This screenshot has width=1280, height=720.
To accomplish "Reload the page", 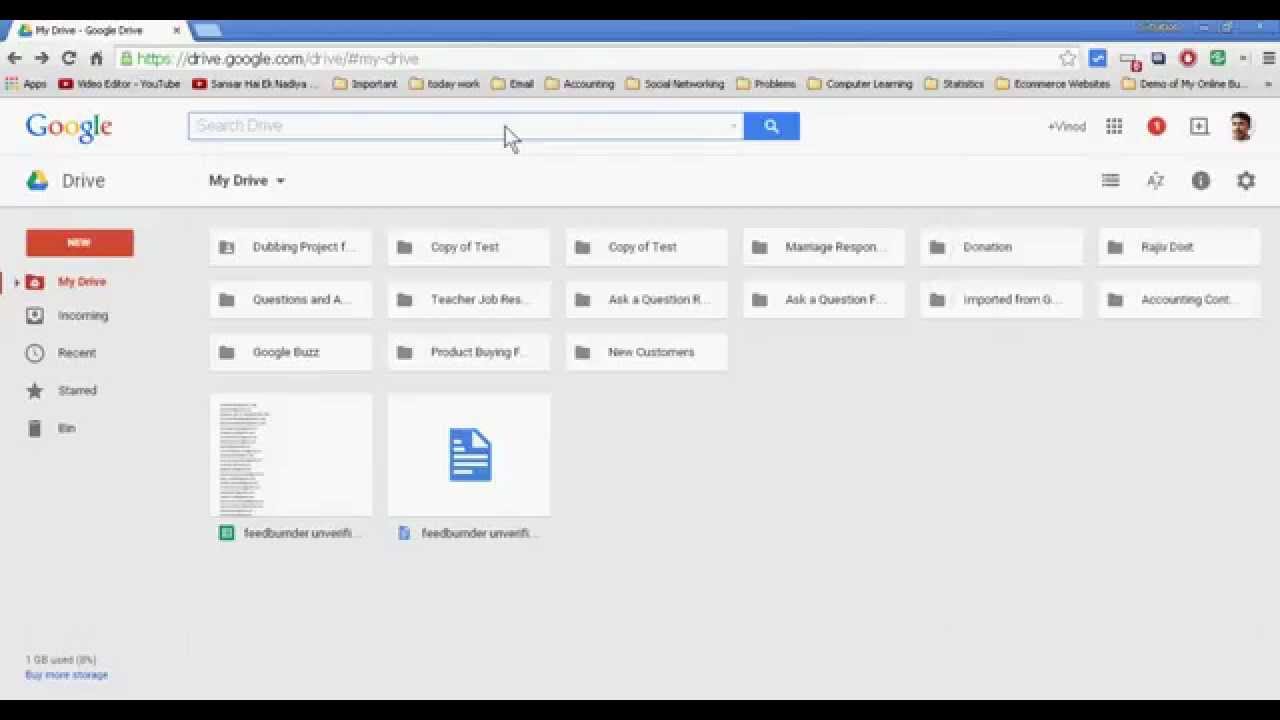I will [x=69, y=58].
